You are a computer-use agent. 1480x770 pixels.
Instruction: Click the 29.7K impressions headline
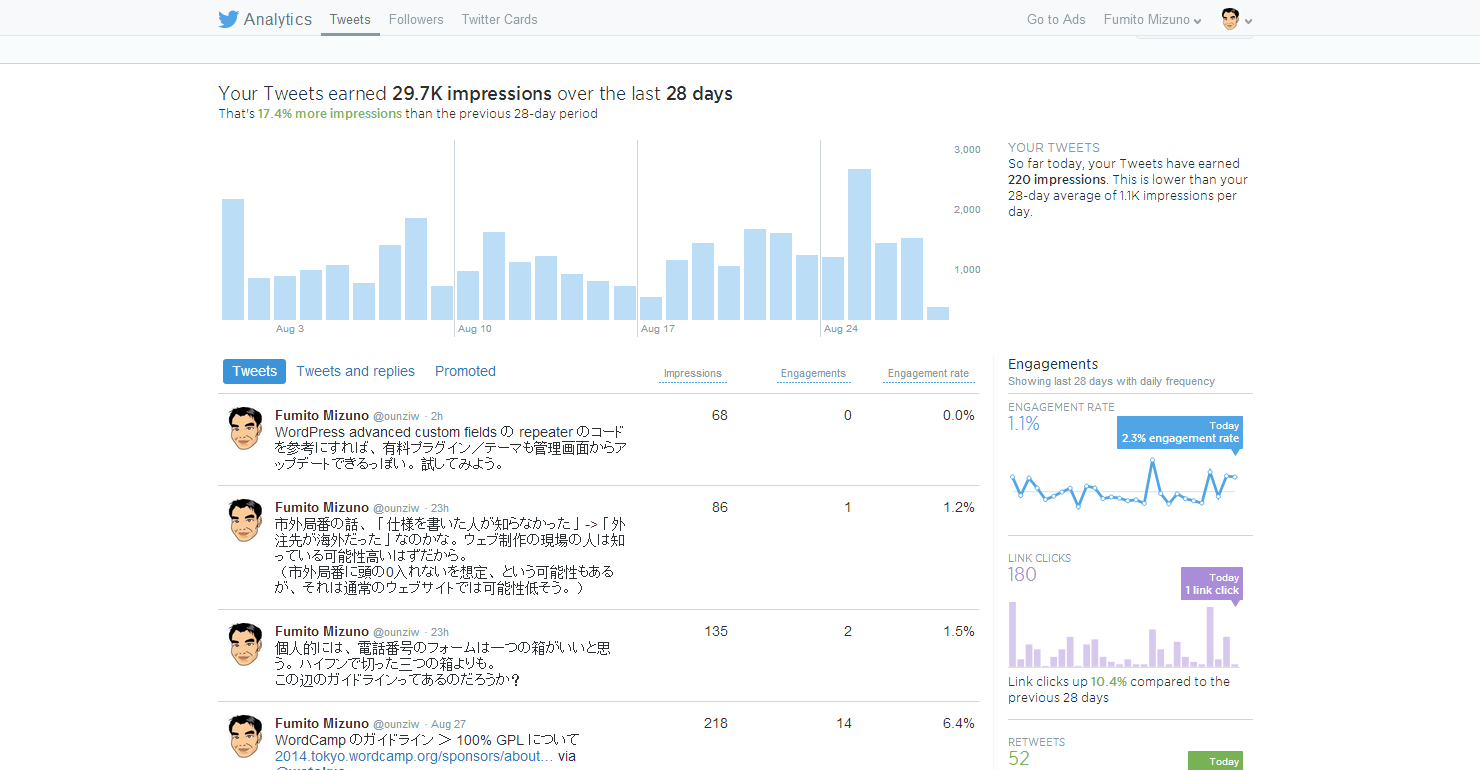click(471, 93)
